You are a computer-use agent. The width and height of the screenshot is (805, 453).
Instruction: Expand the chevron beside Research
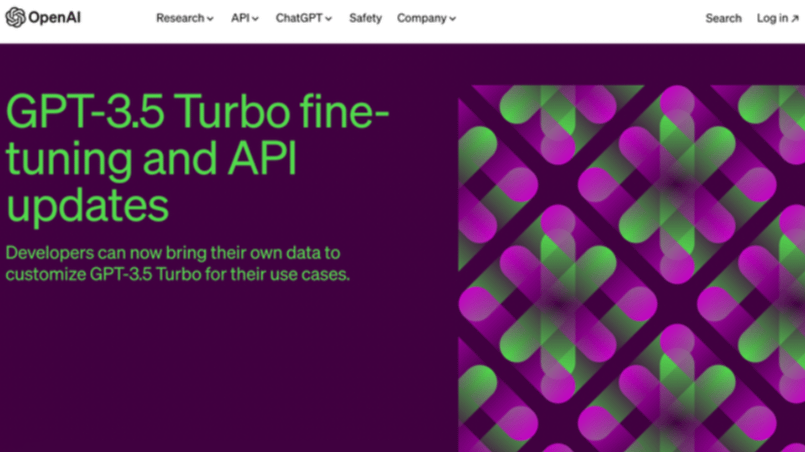(210, 19)
